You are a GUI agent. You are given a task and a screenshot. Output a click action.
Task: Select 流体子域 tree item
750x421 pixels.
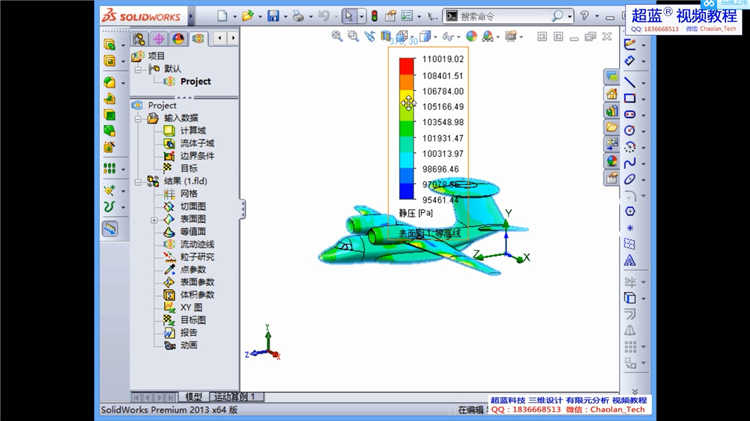click(198, 143)
